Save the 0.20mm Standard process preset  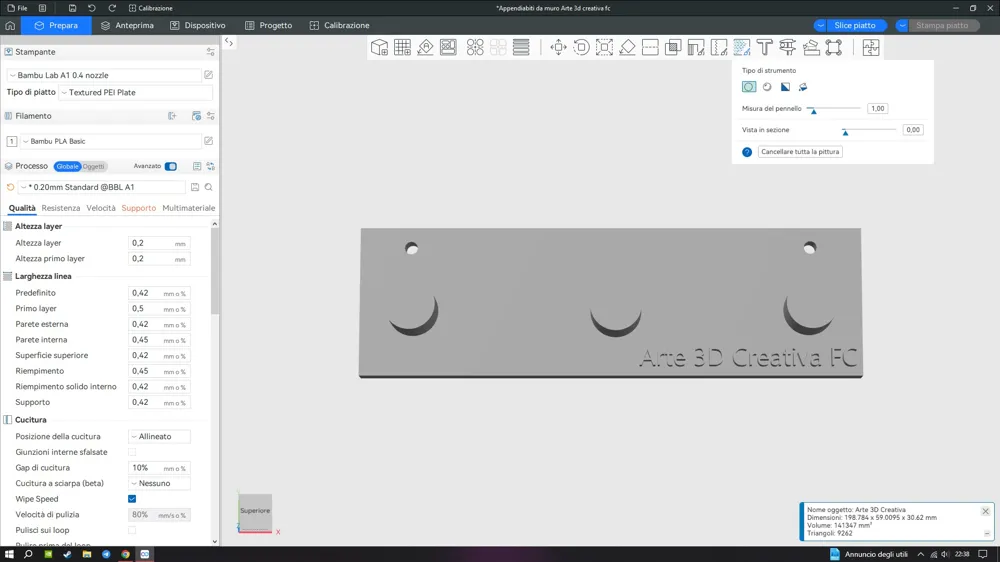(195, 187)
